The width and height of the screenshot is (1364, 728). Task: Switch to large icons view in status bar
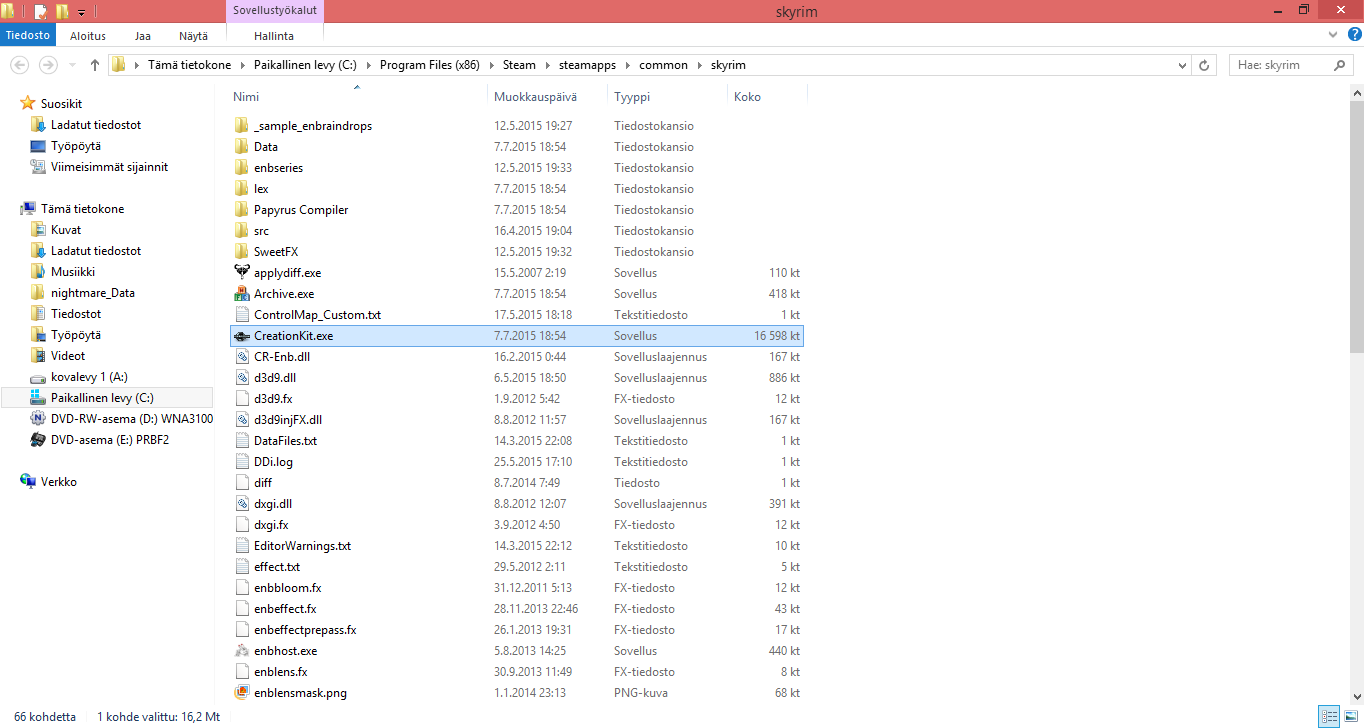coord(1349,717)
